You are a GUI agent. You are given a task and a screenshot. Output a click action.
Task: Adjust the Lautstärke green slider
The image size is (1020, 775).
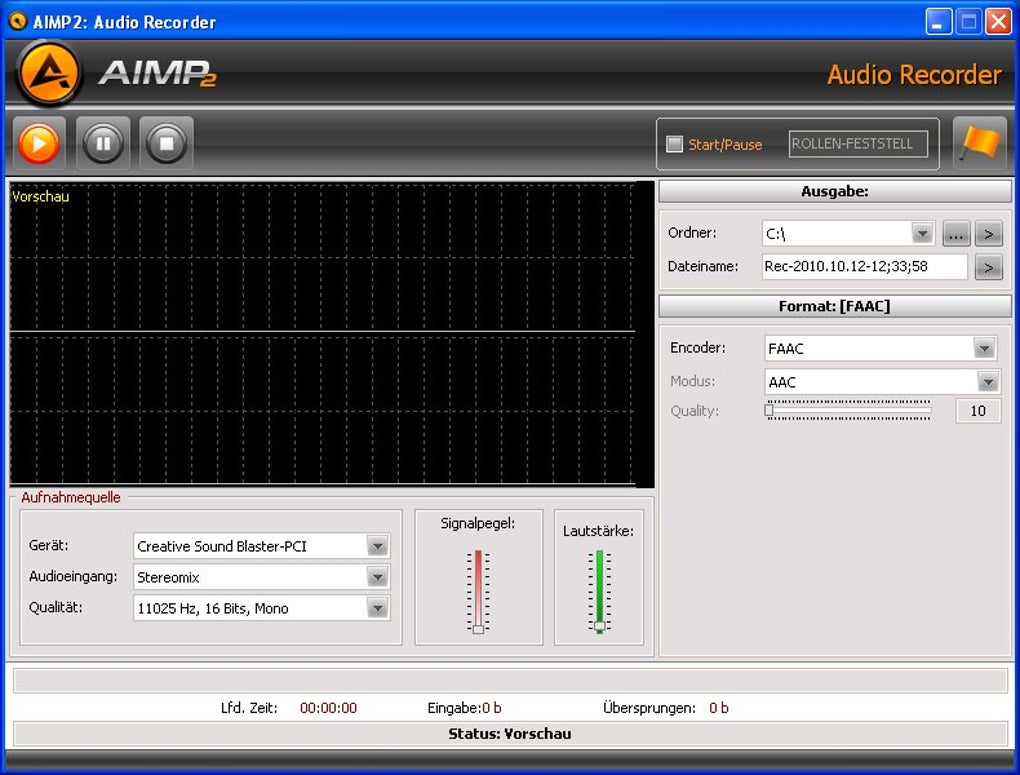(x=599, y=591)
